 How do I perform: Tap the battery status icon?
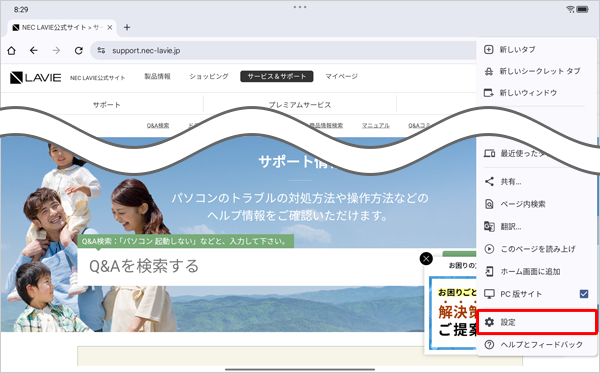pos(583,9)
